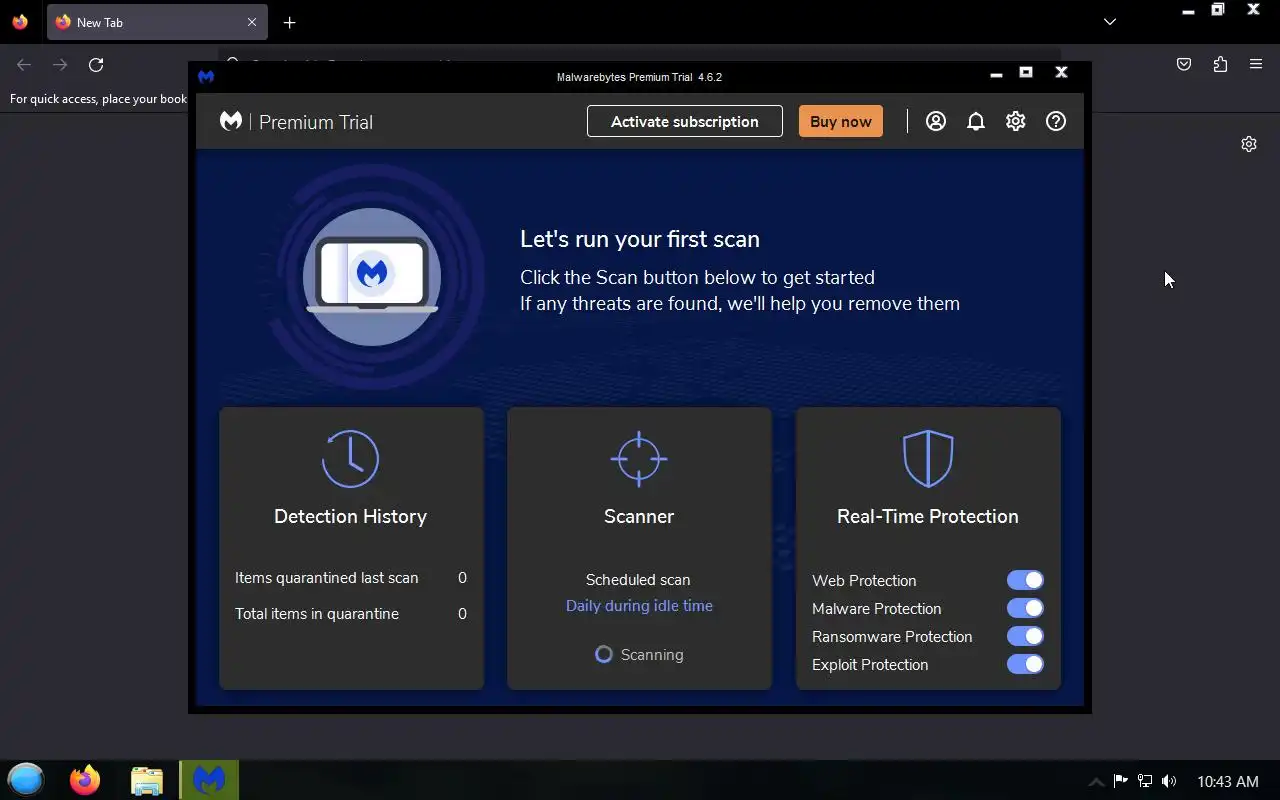Reload the Firefox page
This screenshot has height=800, width=1280.
[96, 65]
